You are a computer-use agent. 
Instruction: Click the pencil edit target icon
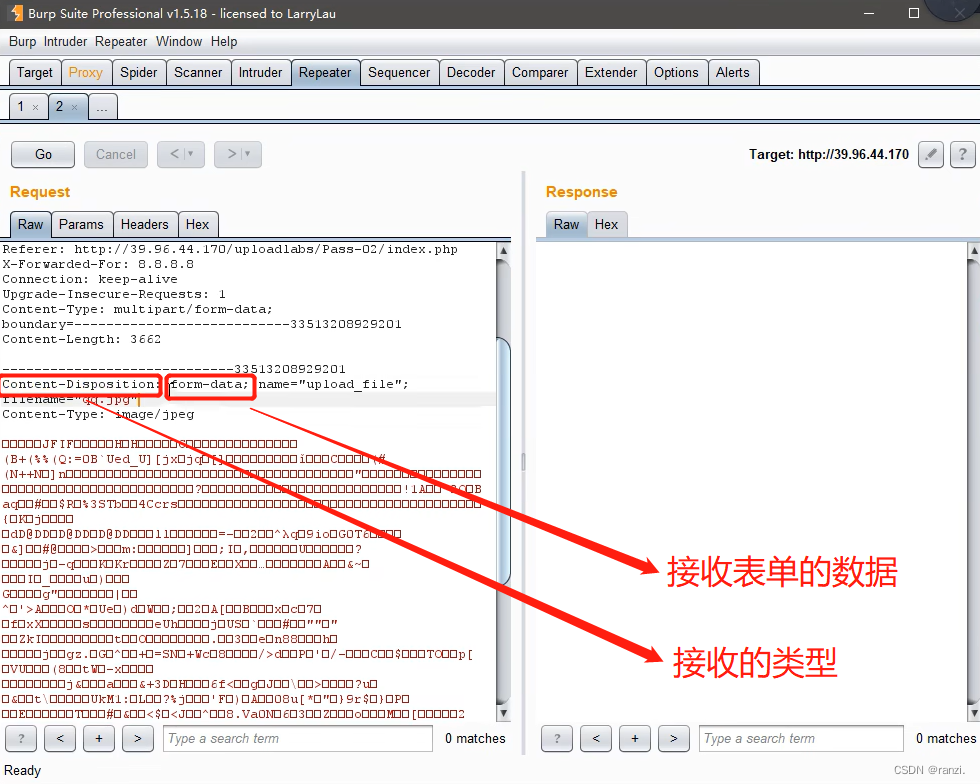[931, 154]
